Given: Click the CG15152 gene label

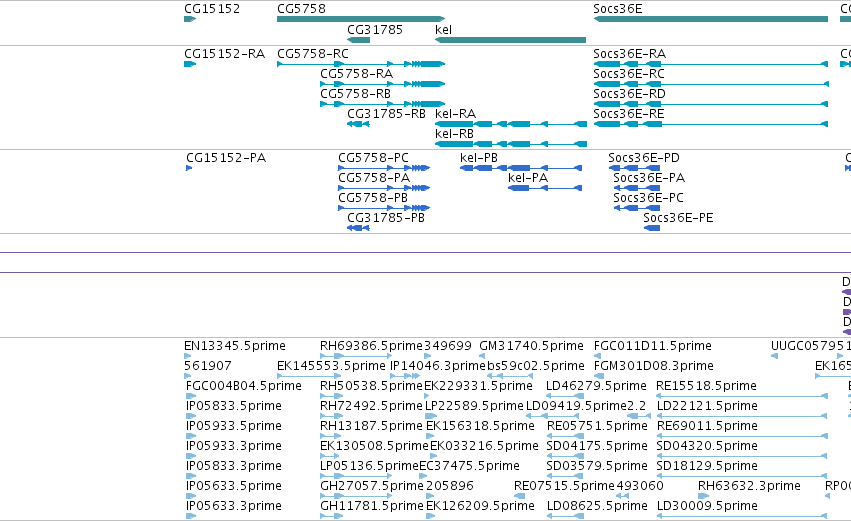Looking at the screenshot, I should 212,9.
